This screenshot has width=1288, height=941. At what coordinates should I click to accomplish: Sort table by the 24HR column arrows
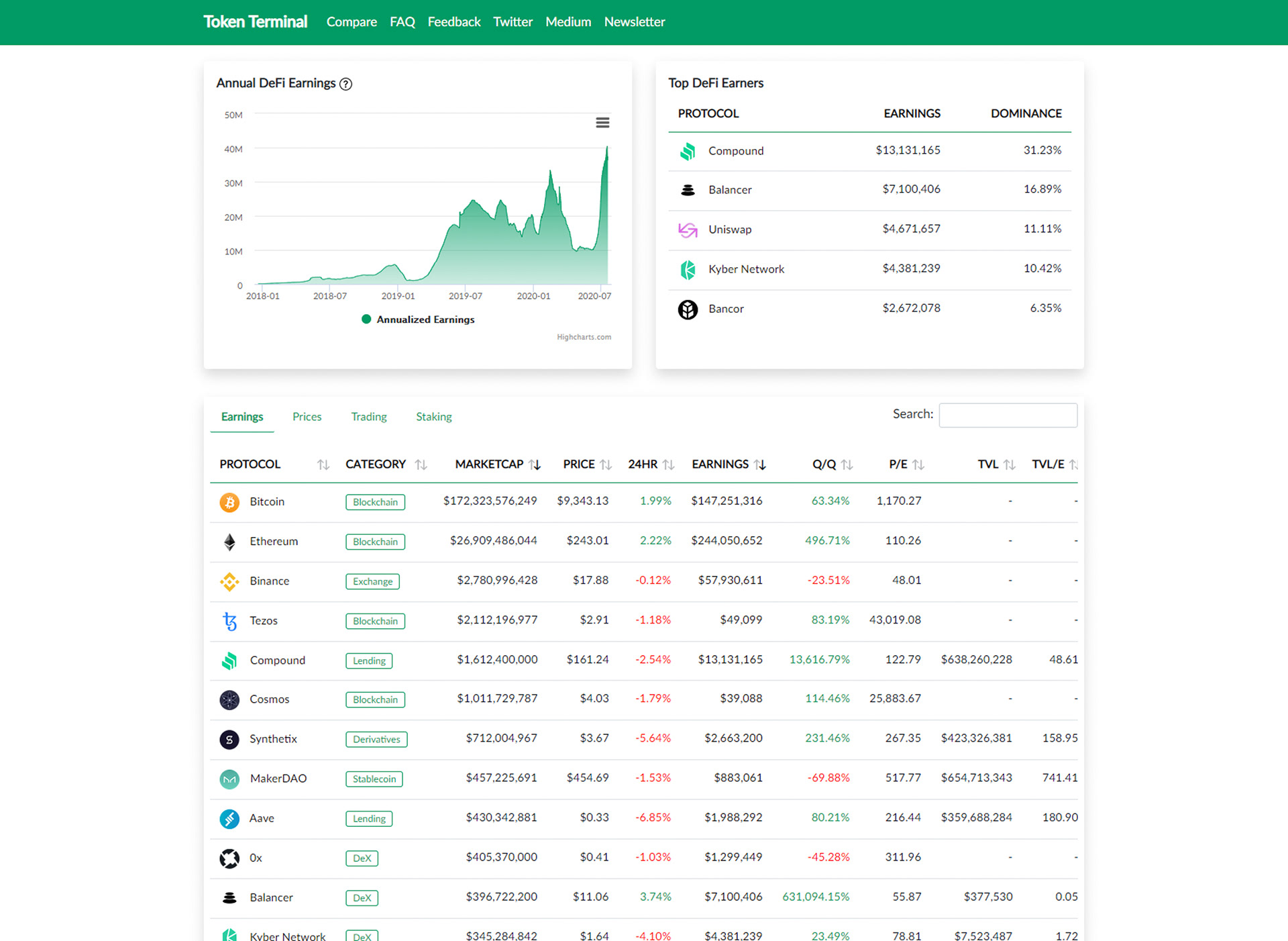[x=668, y=464]
